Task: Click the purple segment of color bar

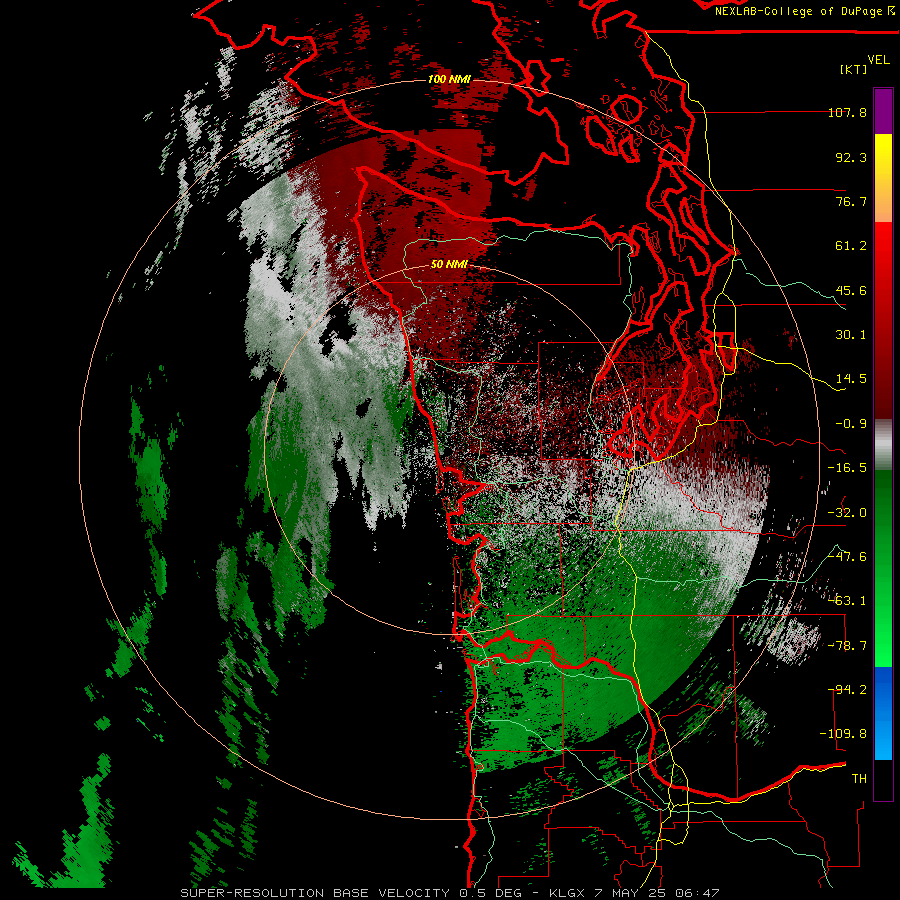Action: (883, 111)
